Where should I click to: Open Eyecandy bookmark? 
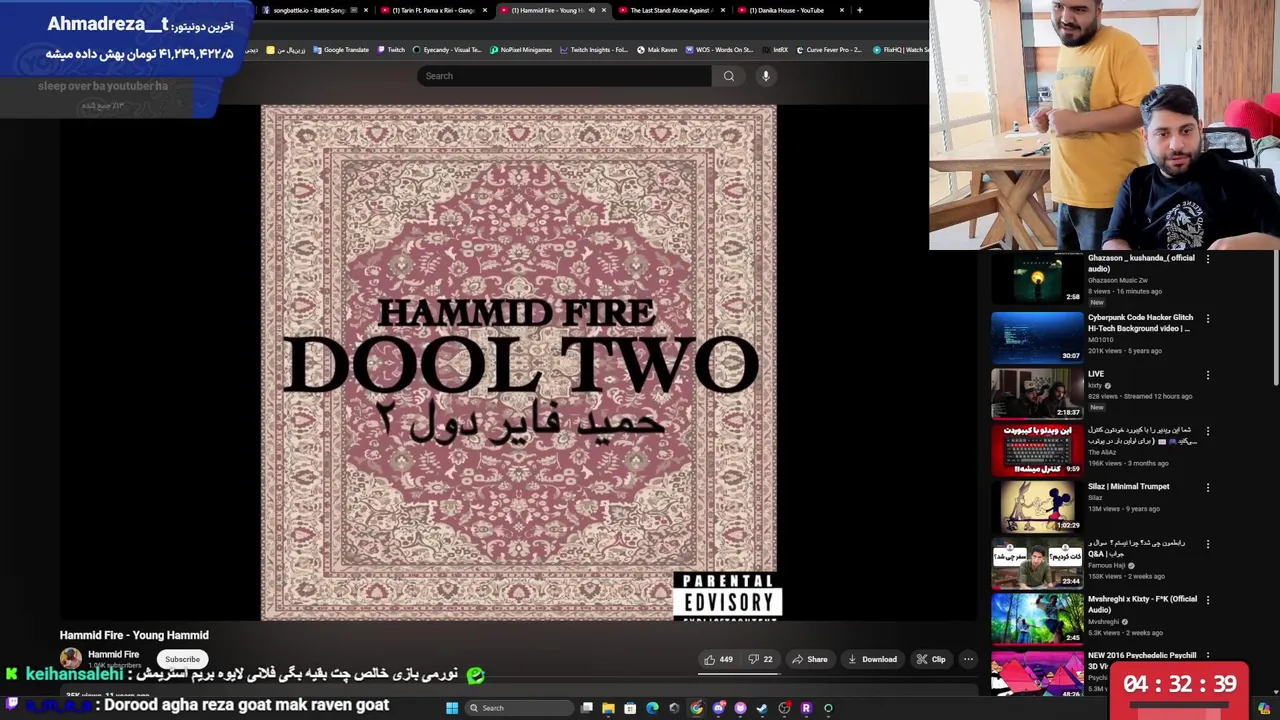coord(447,50)
